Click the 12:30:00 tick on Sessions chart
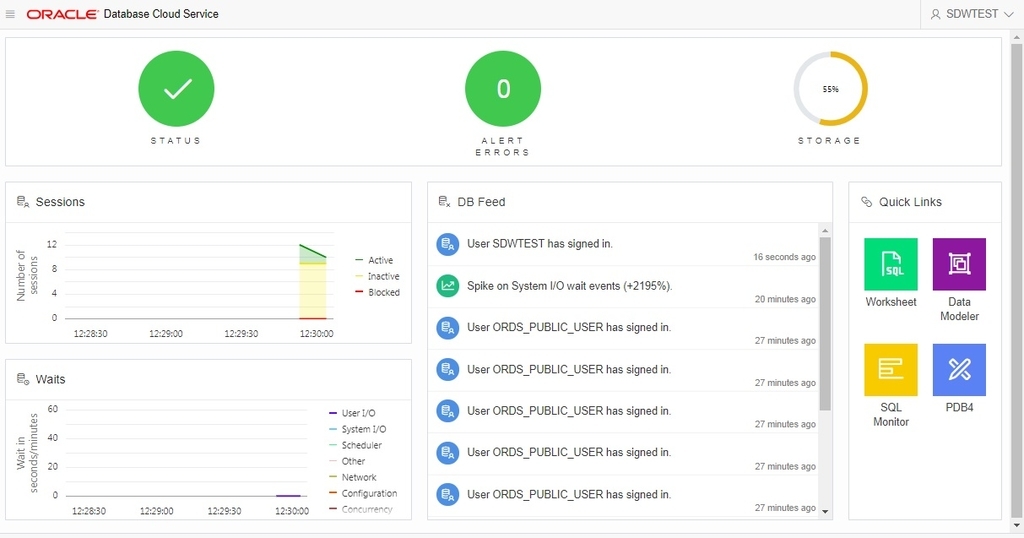 pyautogui.click(x=317, y=334)
